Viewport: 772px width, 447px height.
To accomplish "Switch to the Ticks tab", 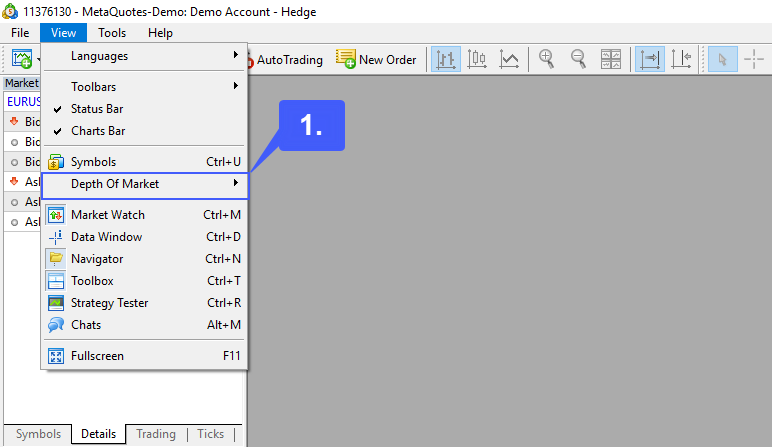I will tap(211, 434).
